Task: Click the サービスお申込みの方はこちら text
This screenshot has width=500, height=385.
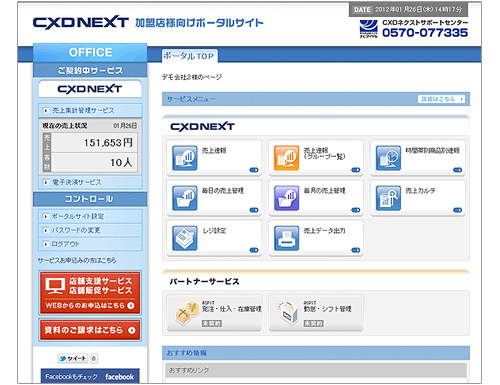Action: point(77,260)
